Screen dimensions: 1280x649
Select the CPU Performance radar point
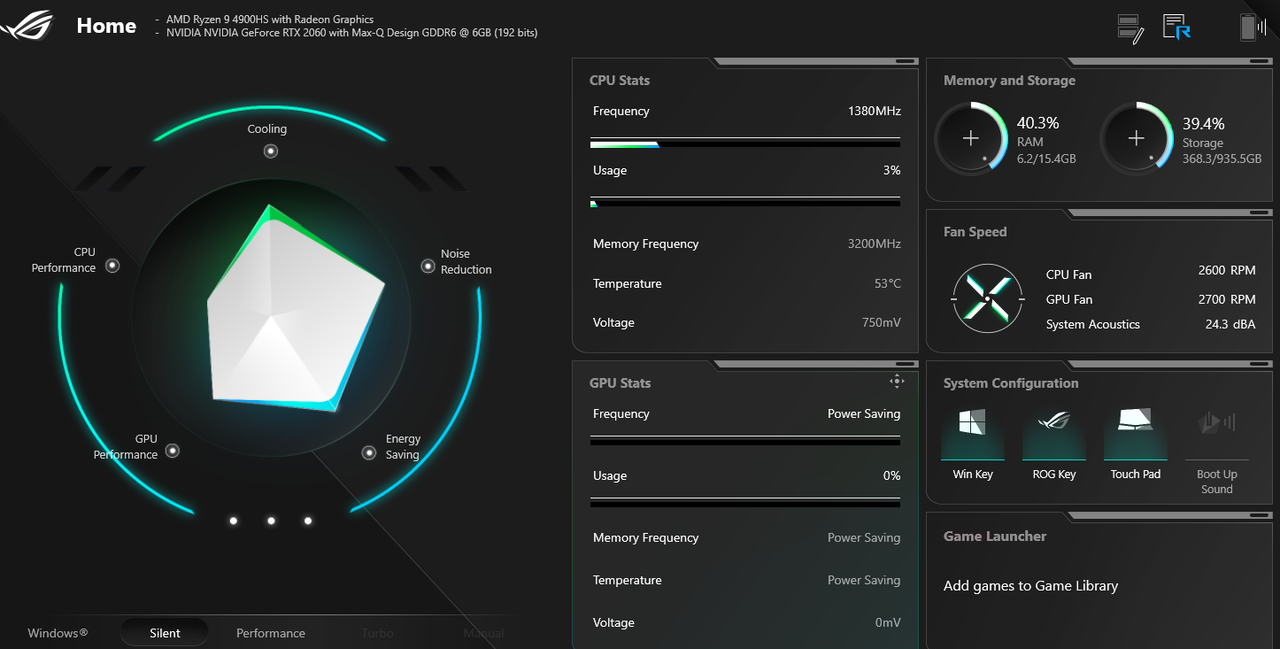click(x=112, y=265)
